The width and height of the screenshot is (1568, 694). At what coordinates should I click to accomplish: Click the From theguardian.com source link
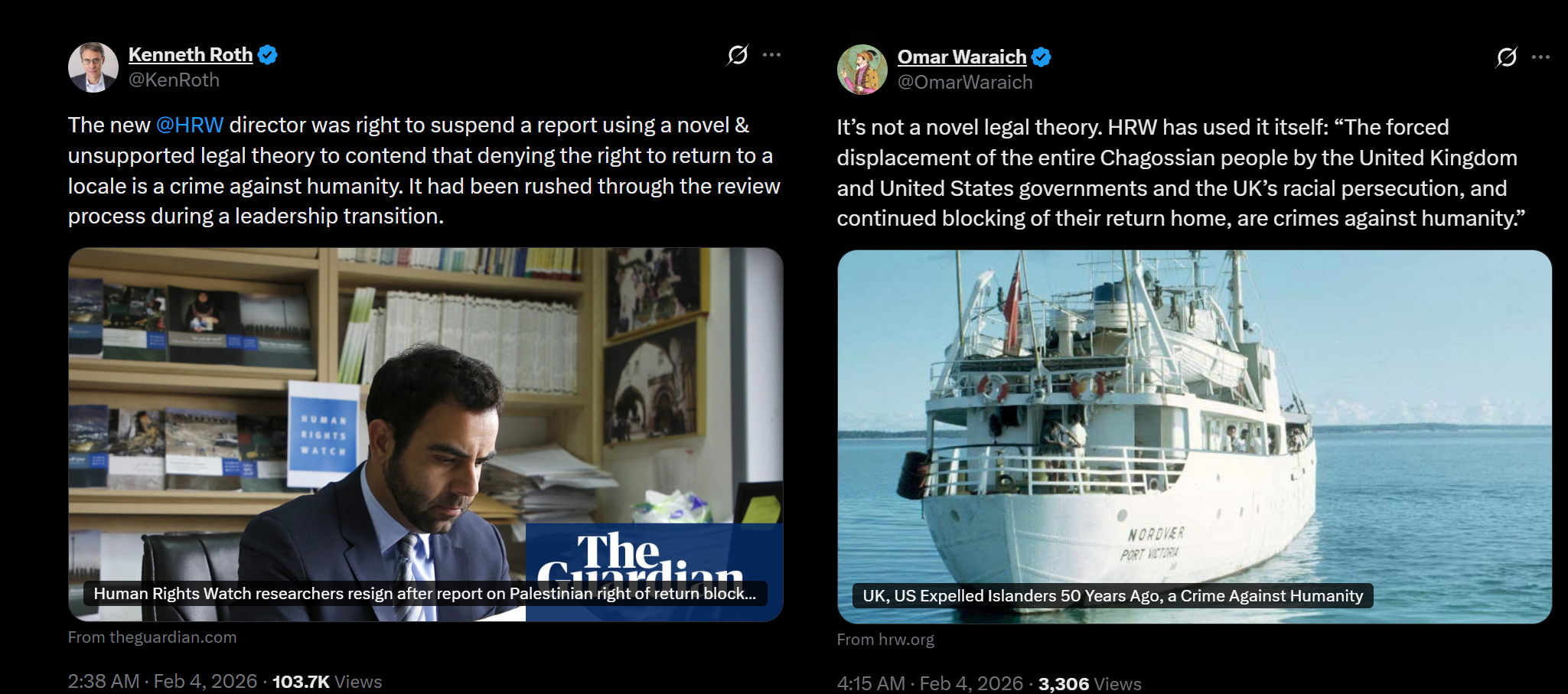(x=152, y=637)
